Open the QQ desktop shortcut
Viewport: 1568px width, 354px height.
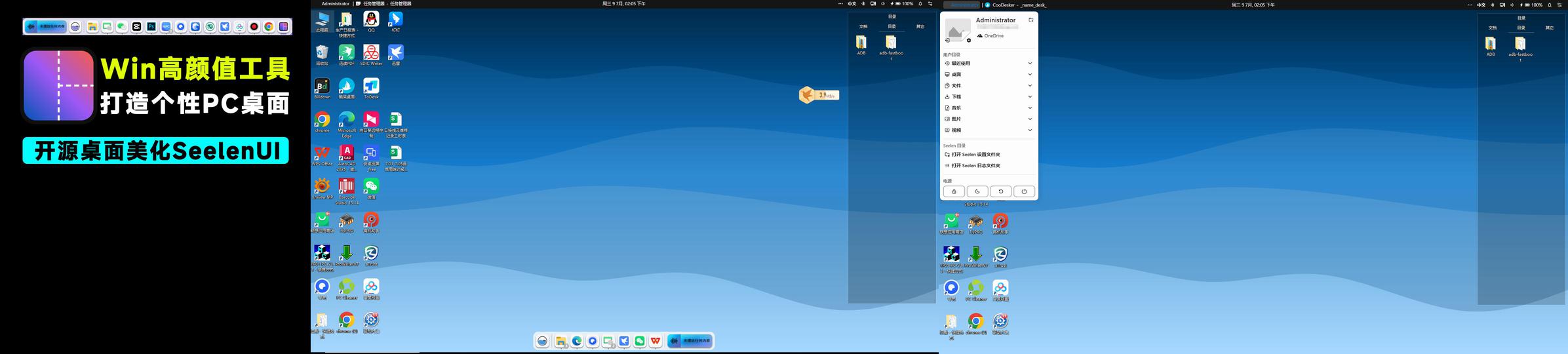(x=371, y=20)
